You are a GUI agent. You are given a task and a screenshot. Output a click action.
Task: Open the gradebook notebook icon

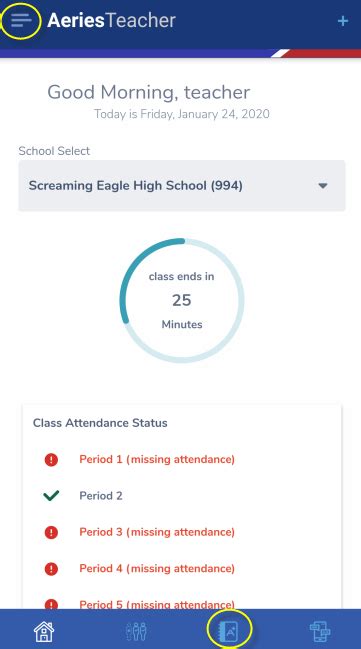229,631
